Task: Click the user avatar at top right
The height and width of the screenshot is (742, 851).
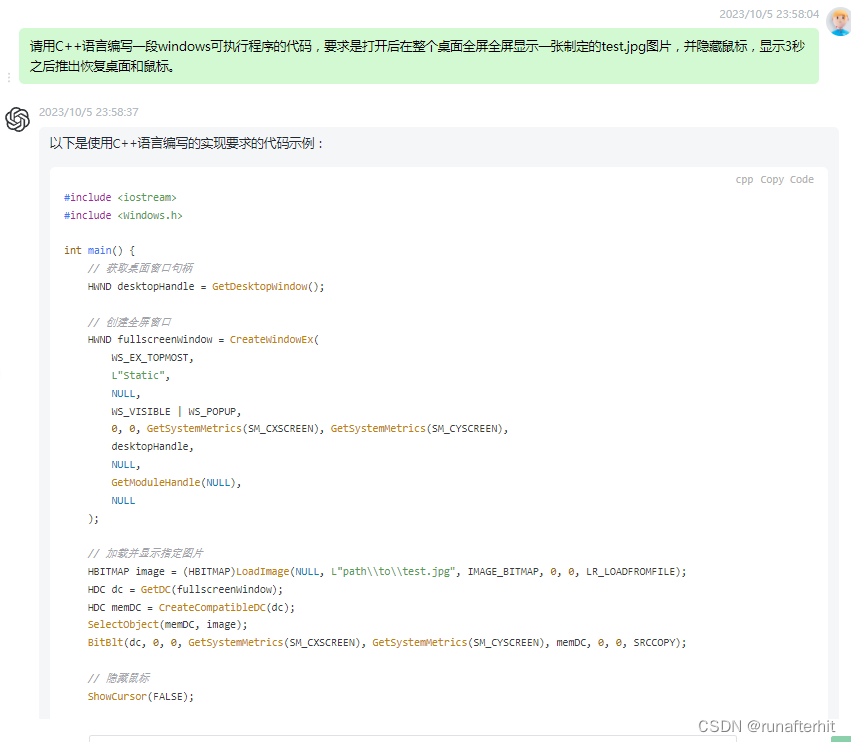Action: (x=838, y=20)
